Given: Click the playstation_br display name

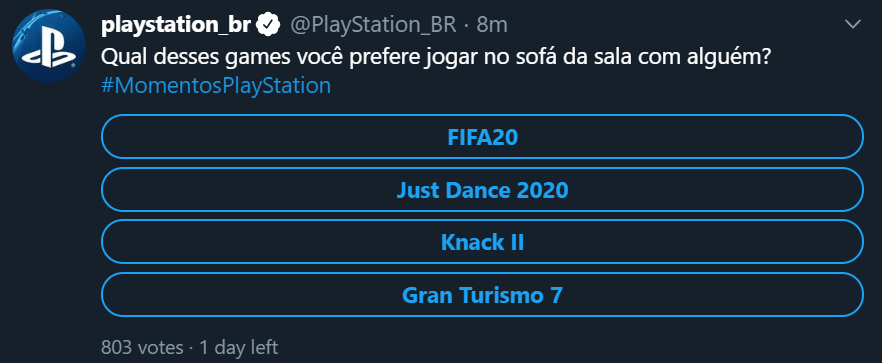Looking at the screenshot, I should 176,25.
